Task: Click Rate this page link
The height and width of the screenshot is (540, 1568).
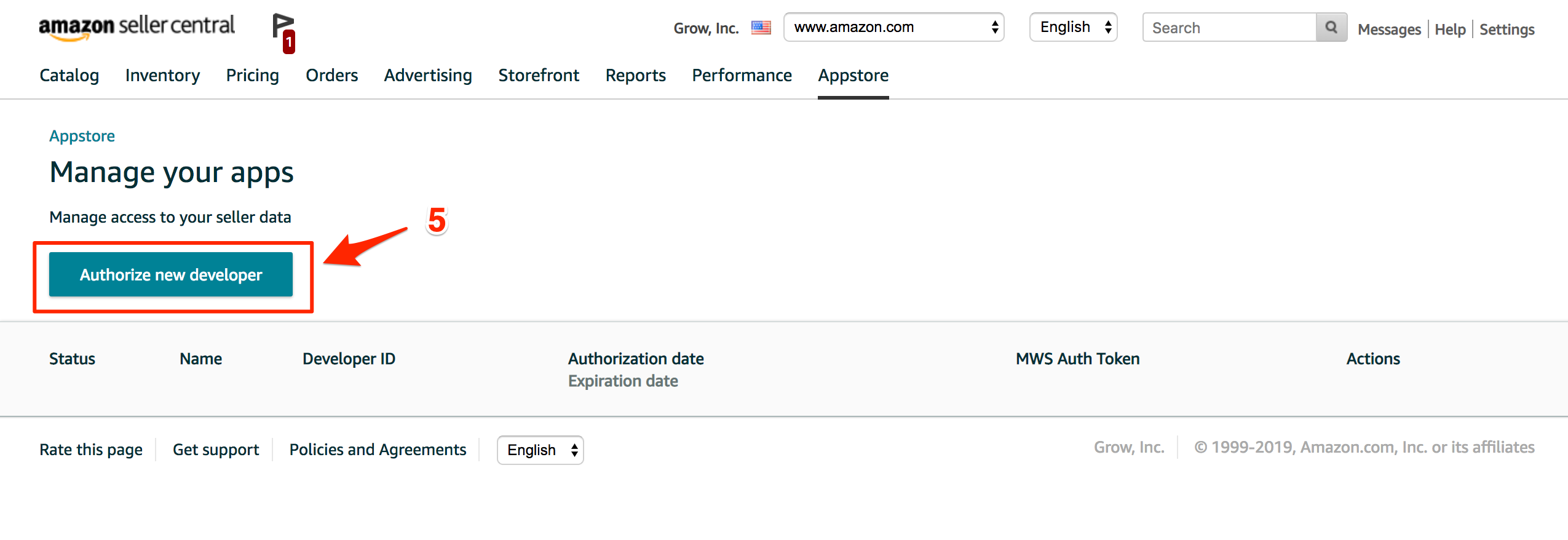Action: 91,450
